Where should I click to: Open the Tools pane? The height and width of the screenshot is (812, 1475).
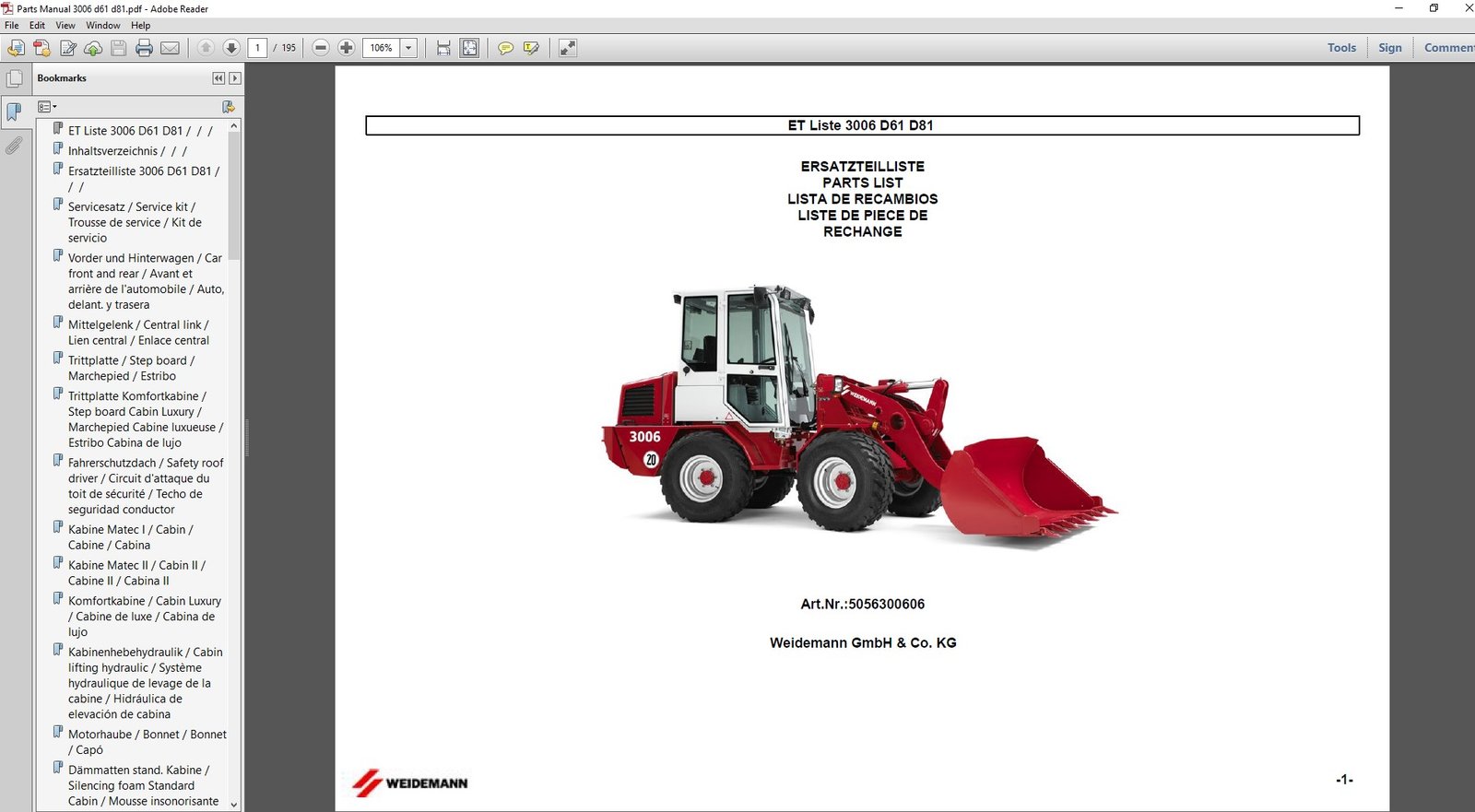pyautogui.click(x=1341, y=48)
